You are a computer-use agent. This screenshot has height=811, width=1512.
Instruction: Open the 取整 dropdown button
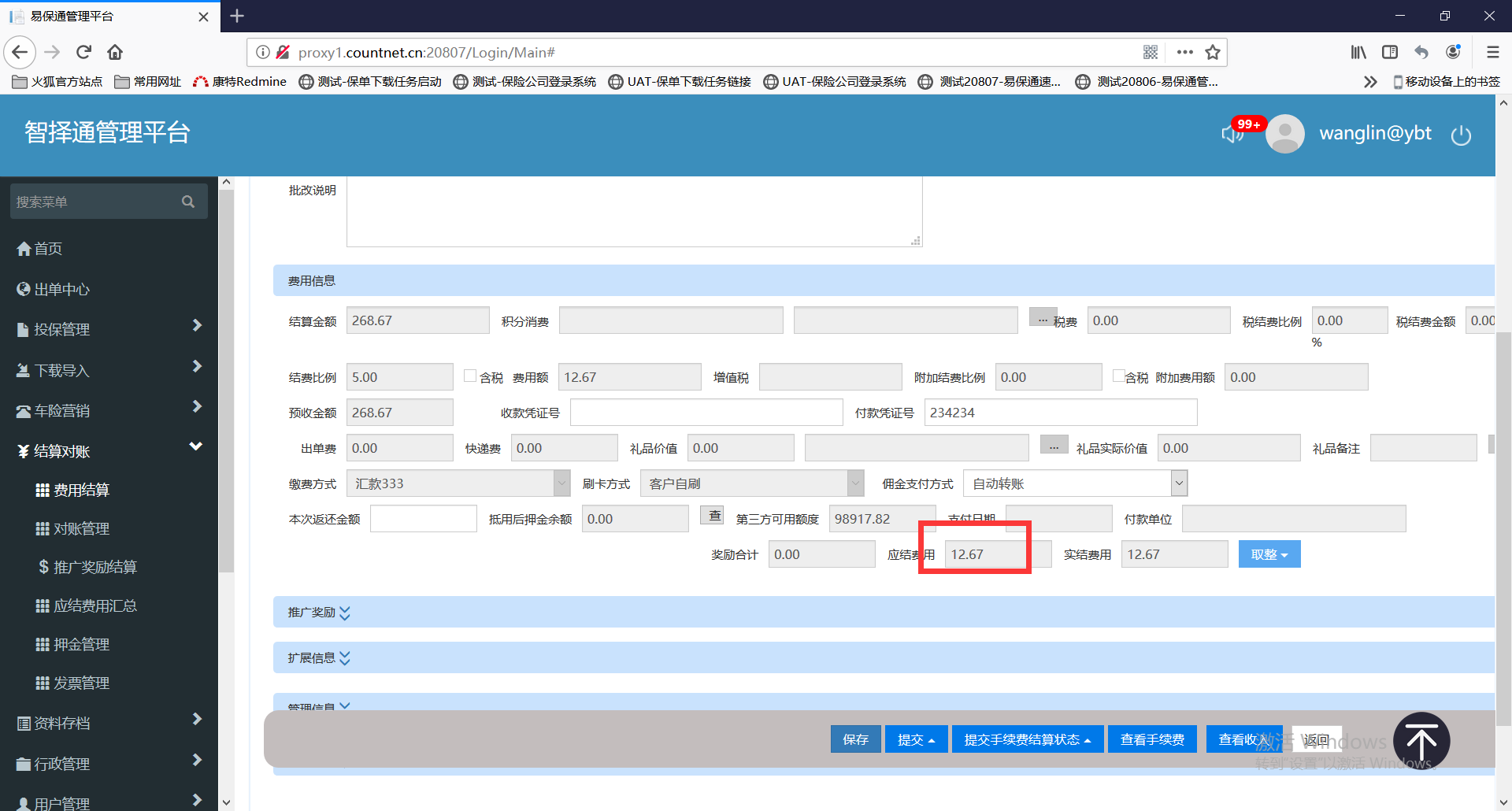(x=1269, y=554)
